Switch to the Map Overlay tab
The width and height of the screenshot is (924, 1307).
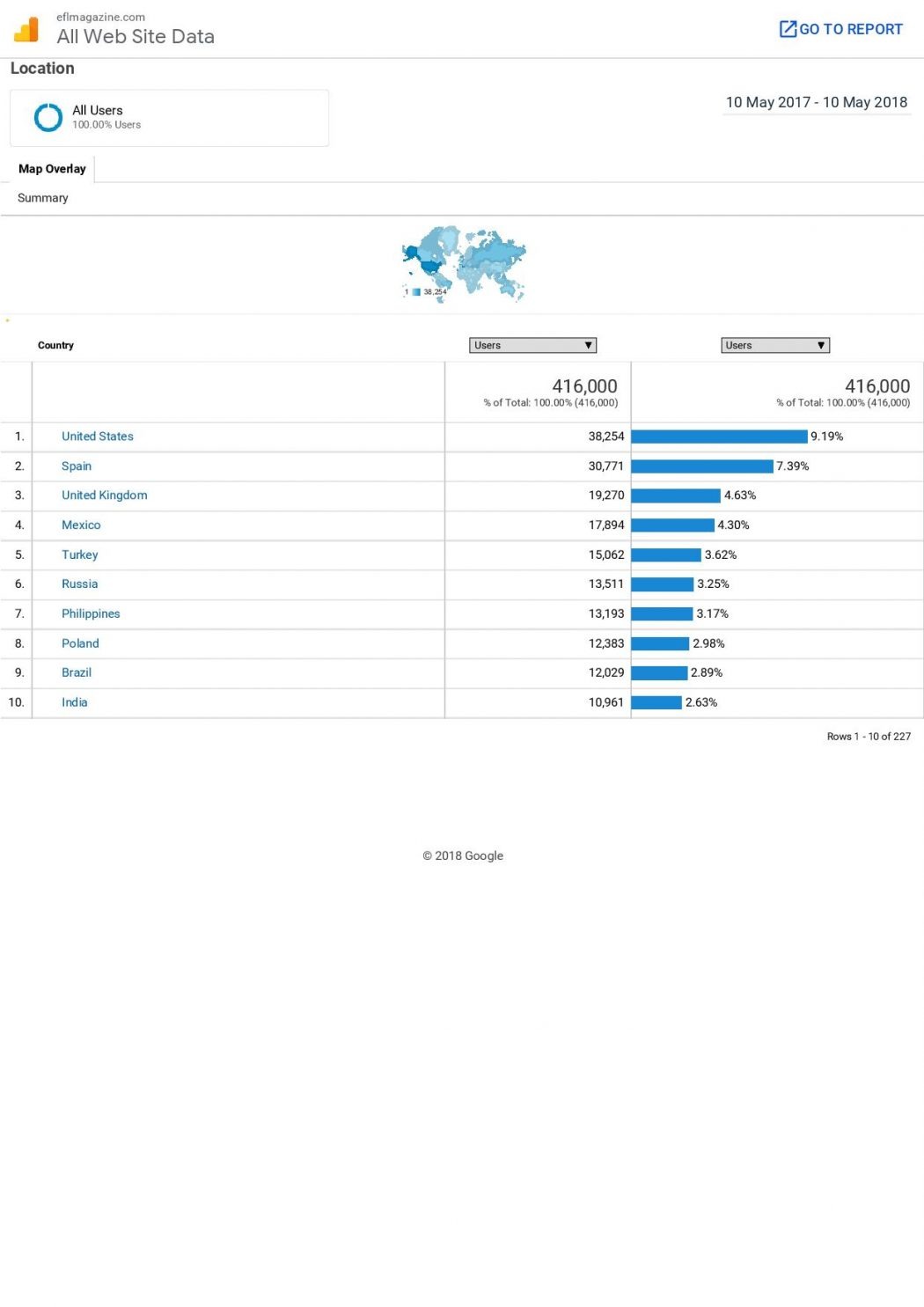point(52,169)
